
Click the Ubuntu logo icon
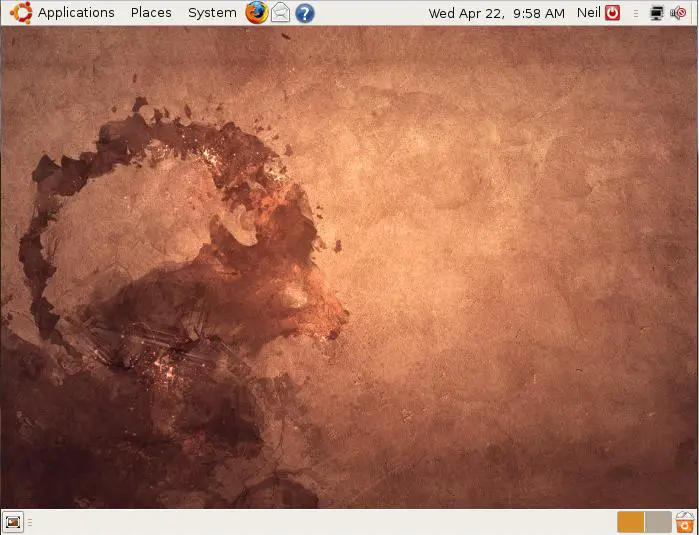pyautogui.click(x=20, y=13)
